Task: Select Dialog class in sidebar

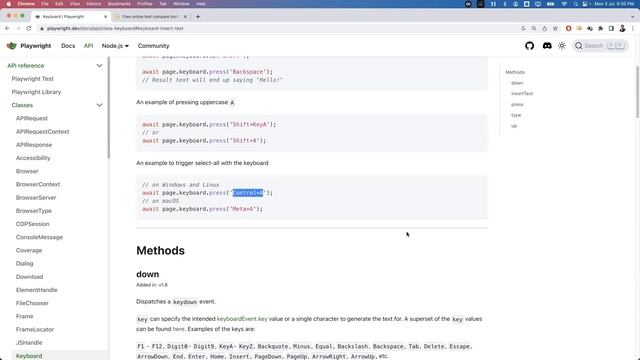Action: click(x=24, y=264)
